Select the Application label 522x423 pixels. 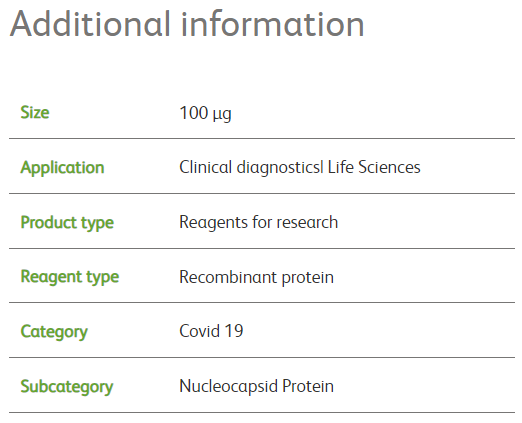(x=62, y=168)
